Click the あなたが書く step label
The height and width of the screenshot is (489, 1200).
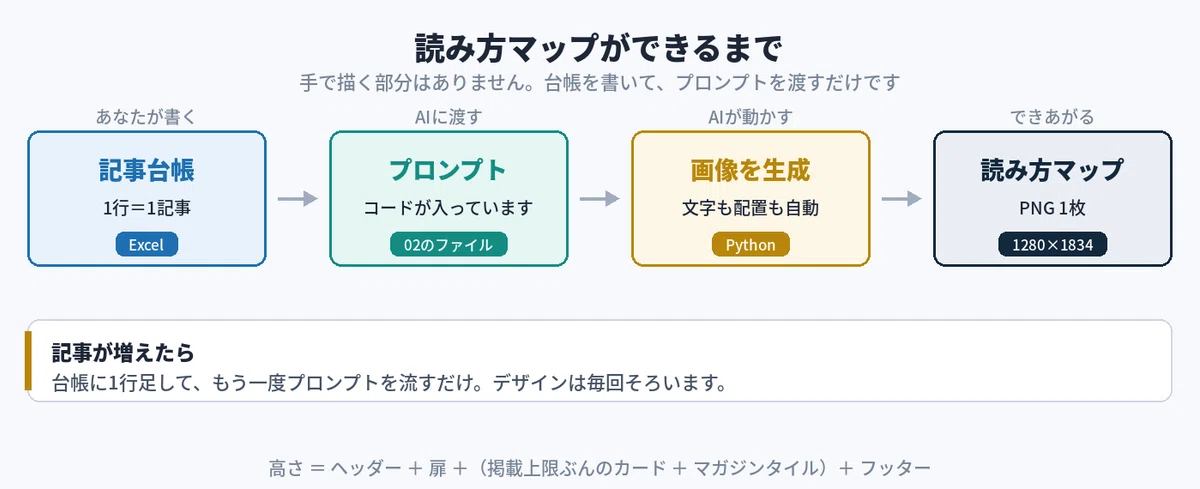(147, 117)
